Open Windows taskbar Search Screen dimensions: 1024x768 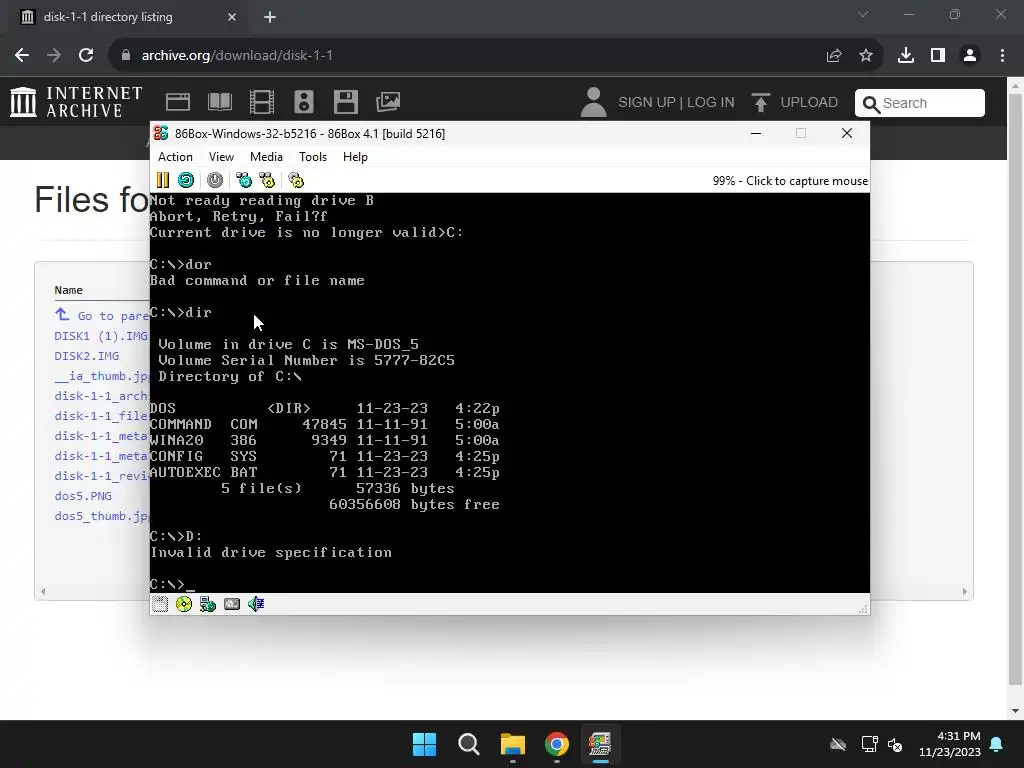(469, 744)
